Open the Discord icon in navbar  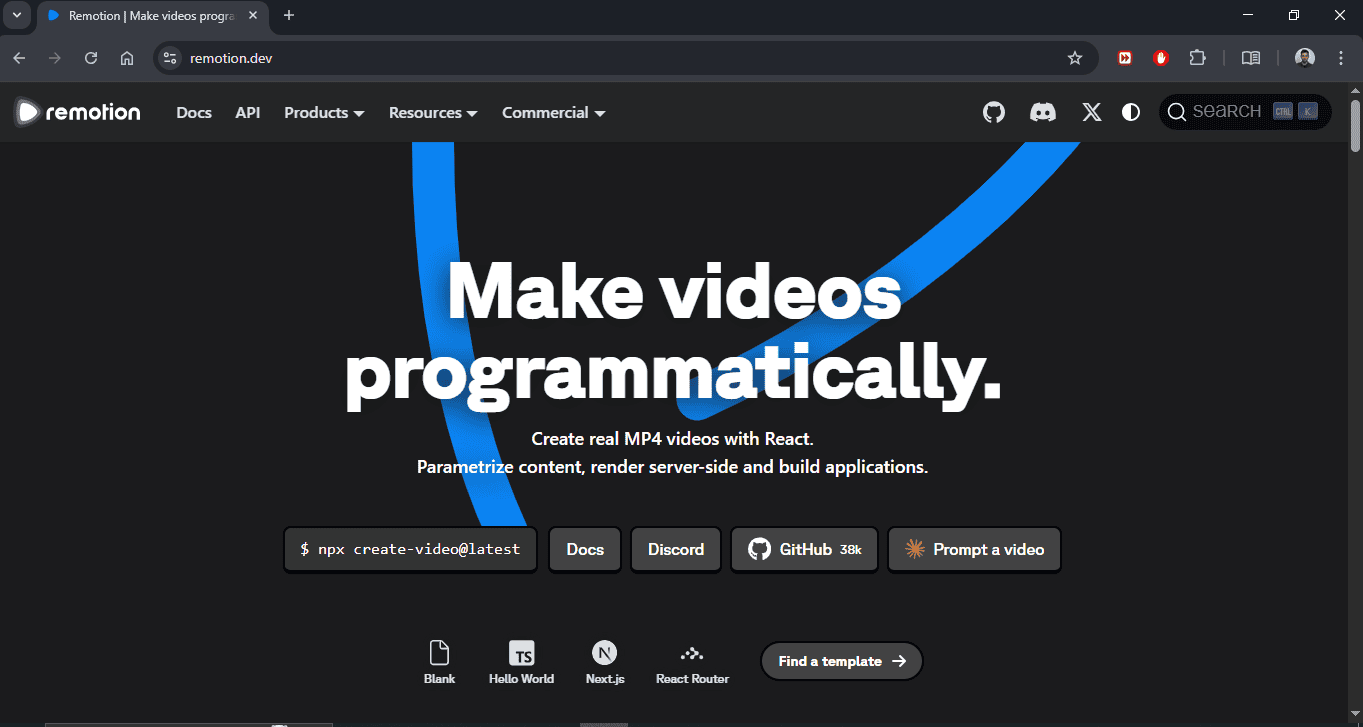pyautogui.click(x=1043, y=113)
